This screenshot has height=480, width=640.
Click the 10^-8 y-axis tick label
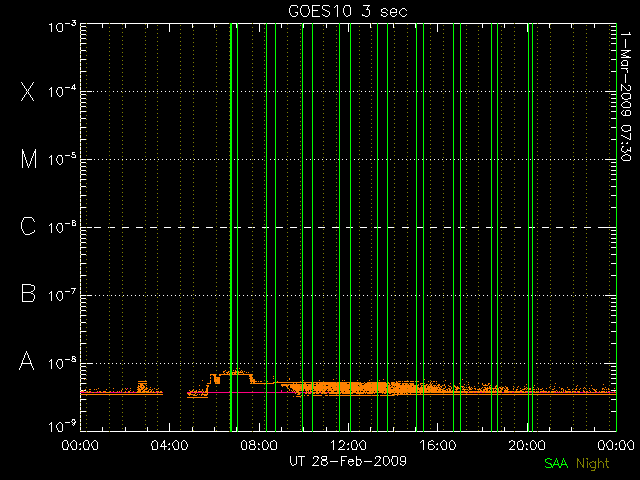[62, 363]
